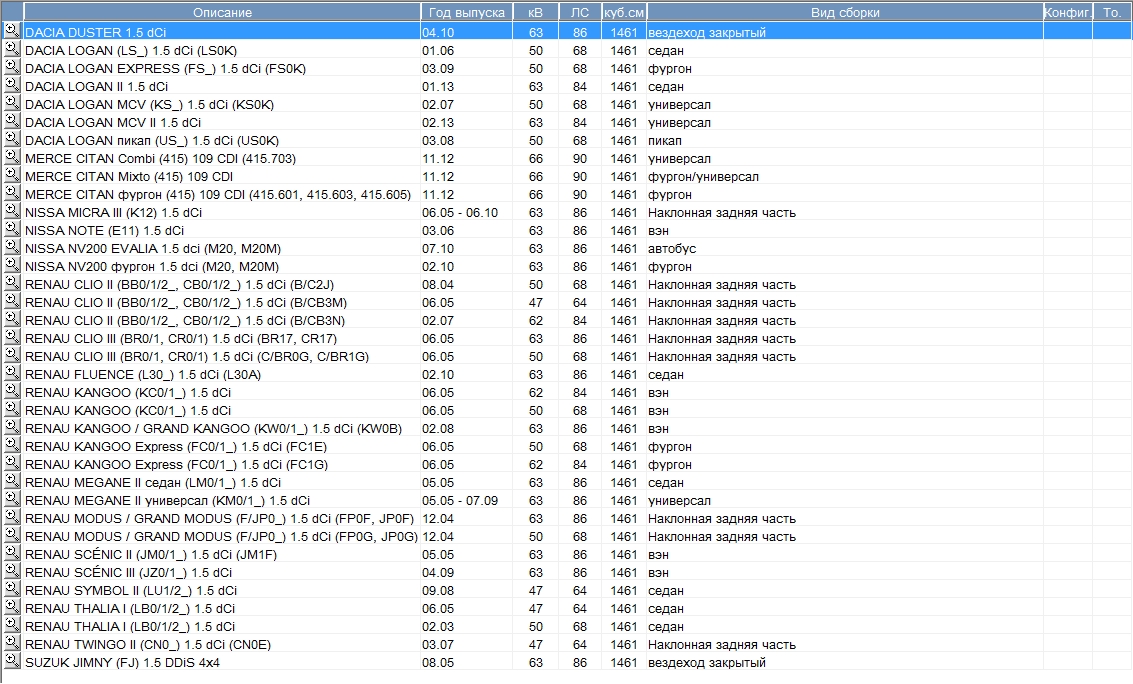Select RENAU KANGOO Express 1.5 dCi (FC1E)
Screen dimensions: 1133x684
(176, 446)
